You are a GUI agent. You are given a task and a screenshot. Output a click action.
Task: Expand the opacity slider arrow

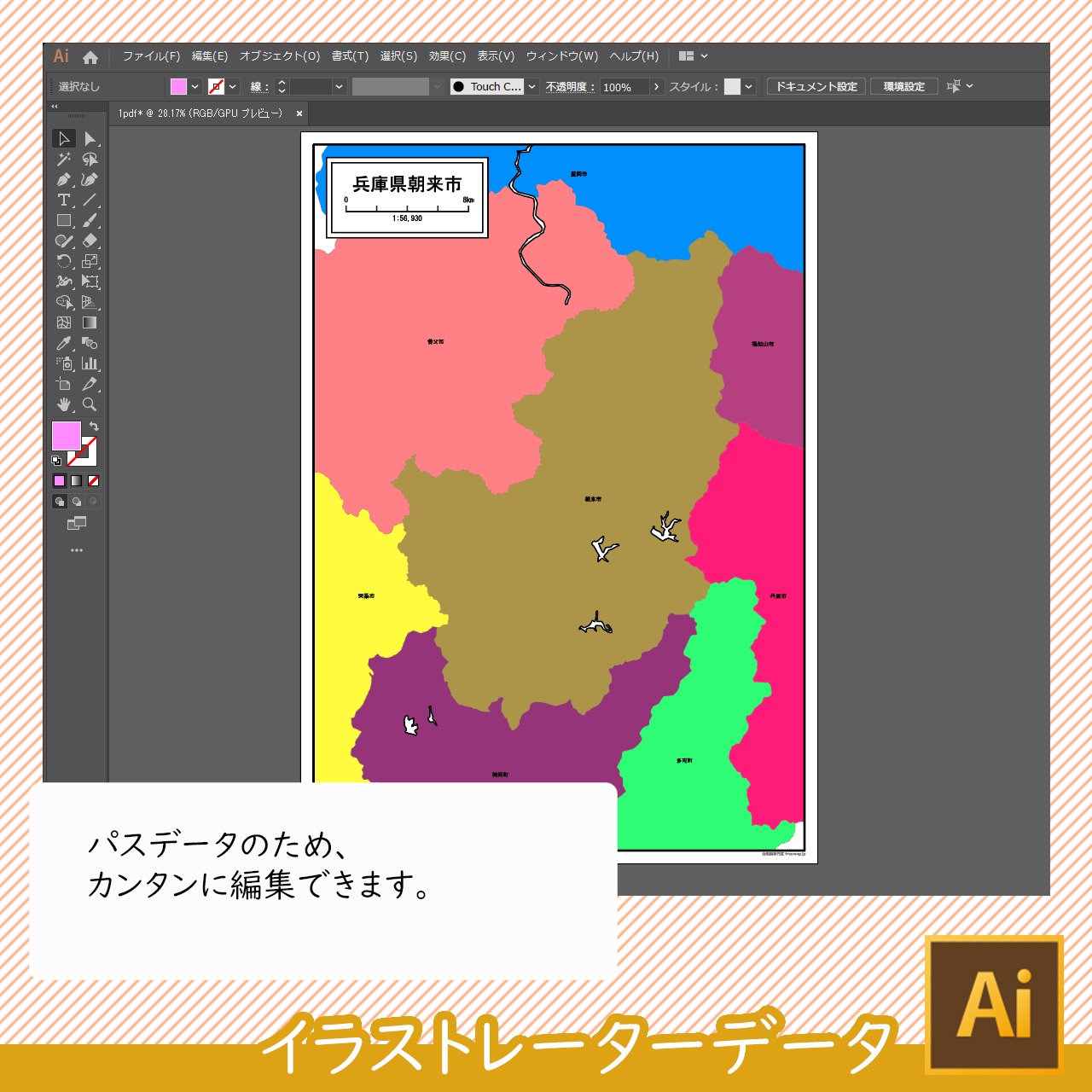[656, 86]
